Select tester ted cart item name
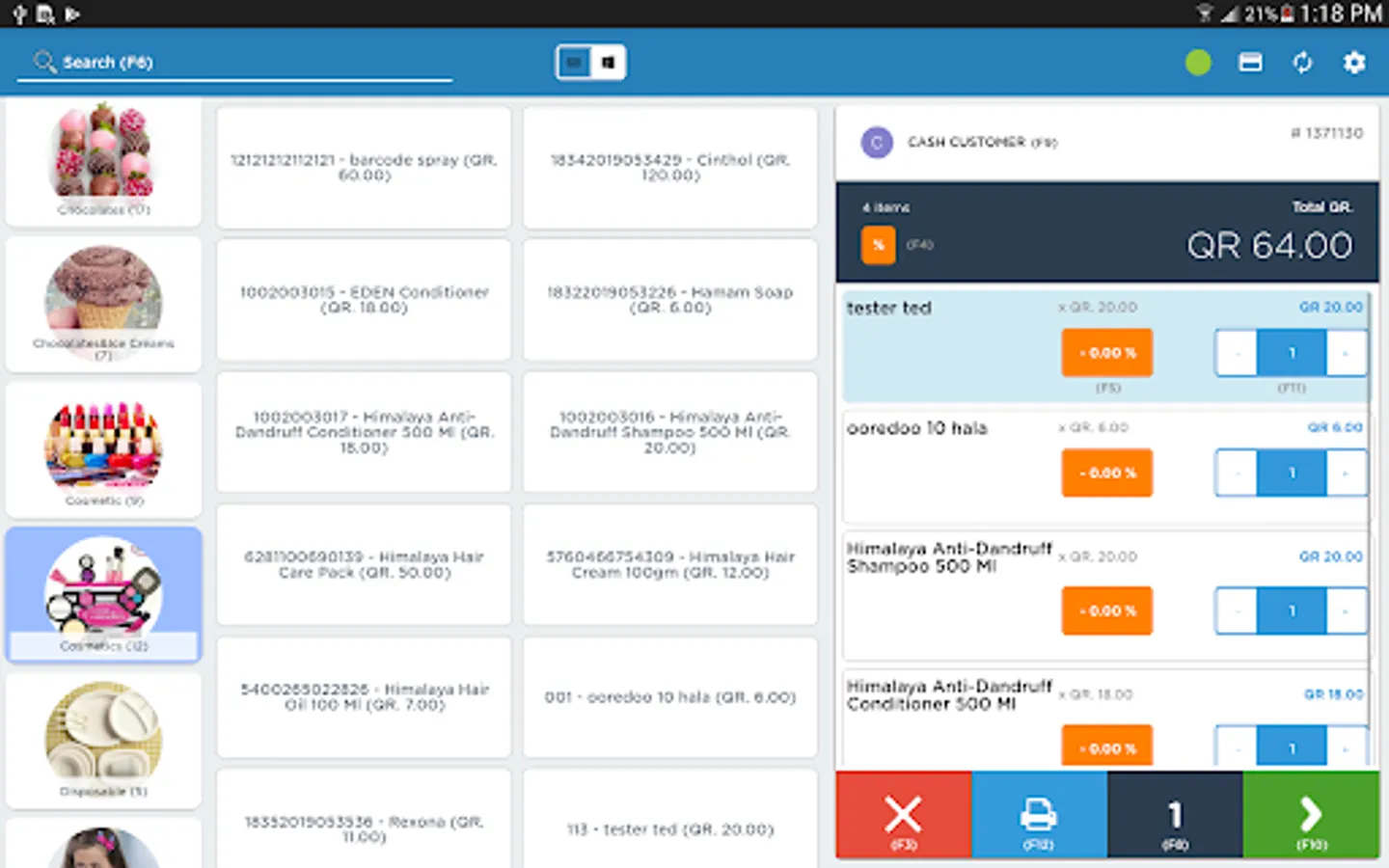The width and height of the screenshot is (1389, 868). 888,309
